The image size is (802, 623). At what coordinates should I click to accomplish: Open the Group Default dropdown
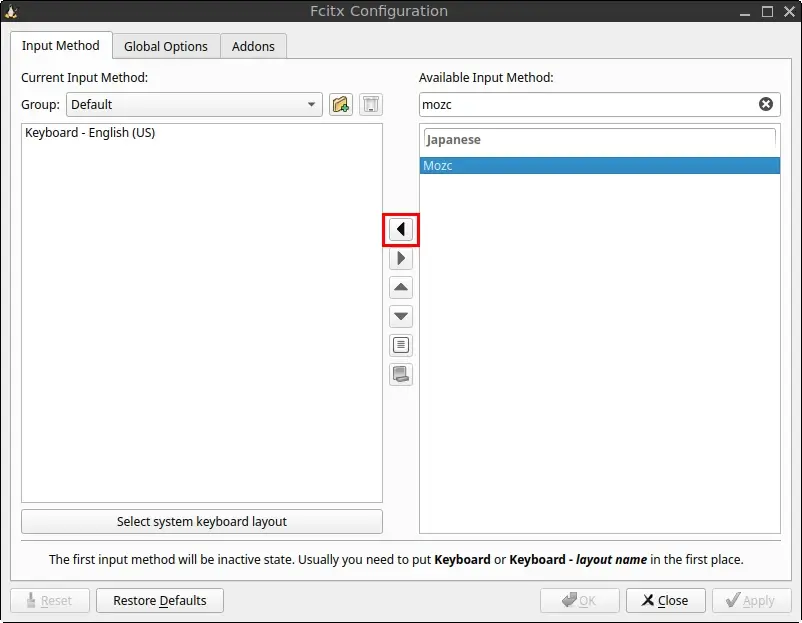coord(194,105)
